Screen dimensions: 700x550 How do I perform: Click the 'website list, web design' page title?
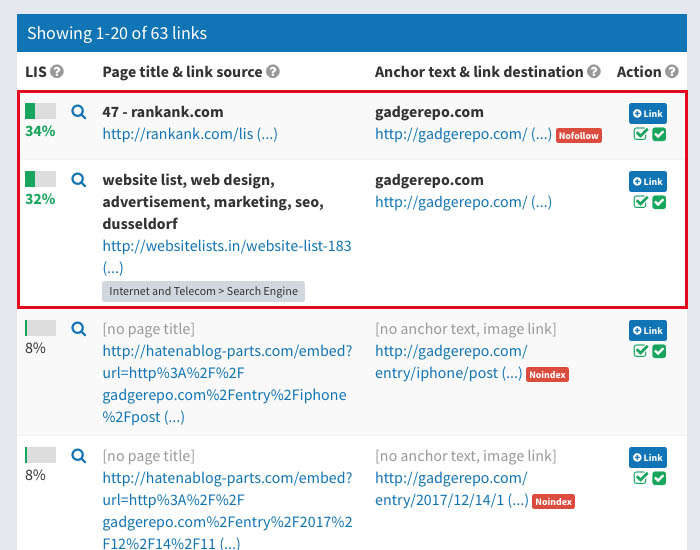click(213, 201)
